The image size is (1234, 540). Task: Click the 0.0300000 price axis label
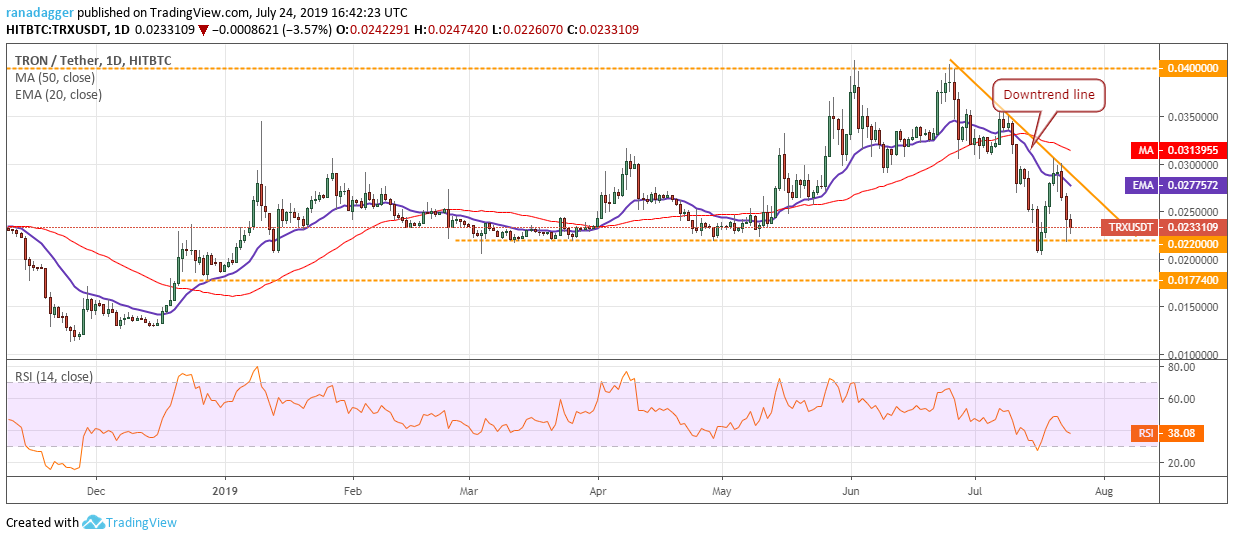pyautogui.click(x=1194, y=164)
